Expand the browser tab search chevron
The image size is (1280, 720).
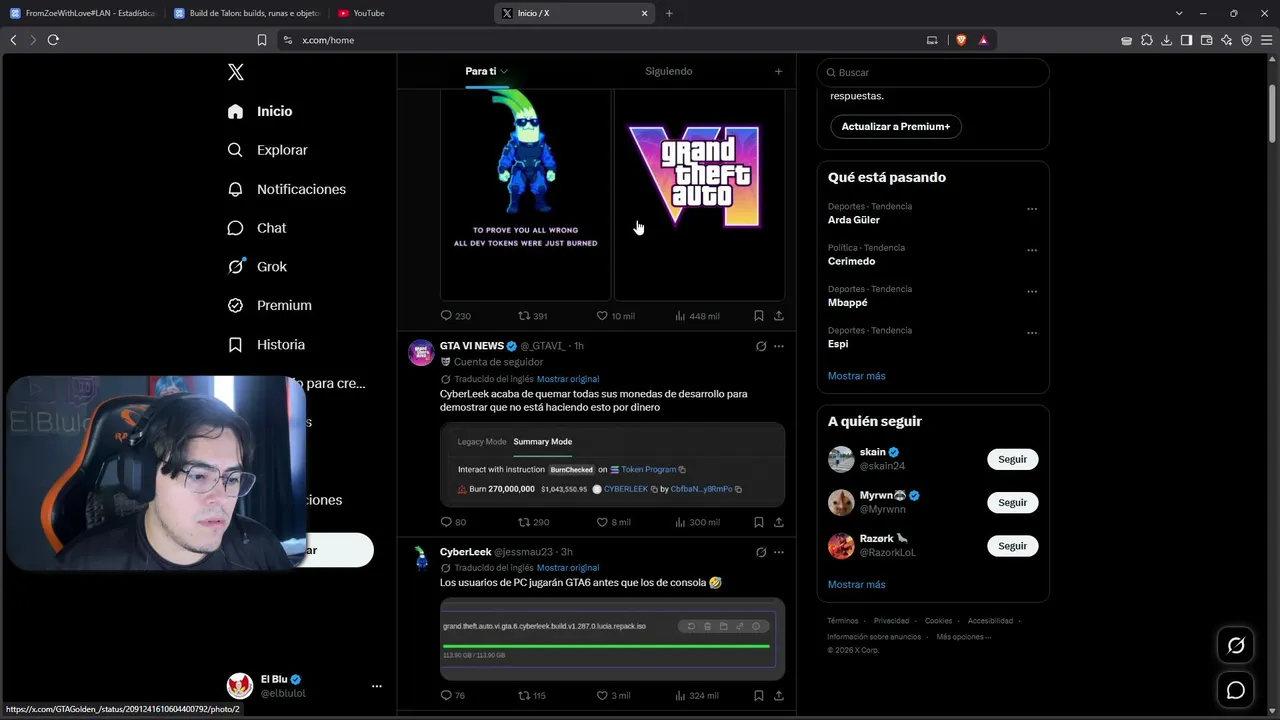point(1179,13)
